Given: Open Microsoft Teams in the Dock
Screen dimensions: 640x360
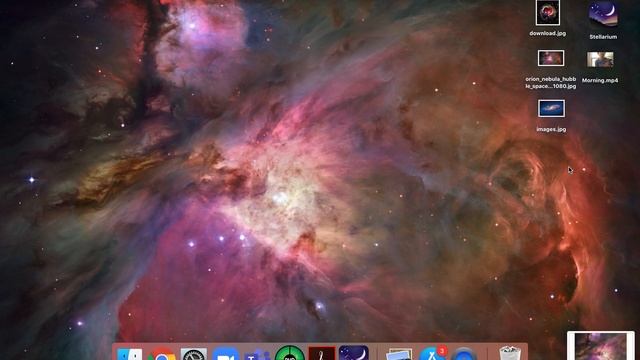Looking at the screenshot, I should (257, 354).
